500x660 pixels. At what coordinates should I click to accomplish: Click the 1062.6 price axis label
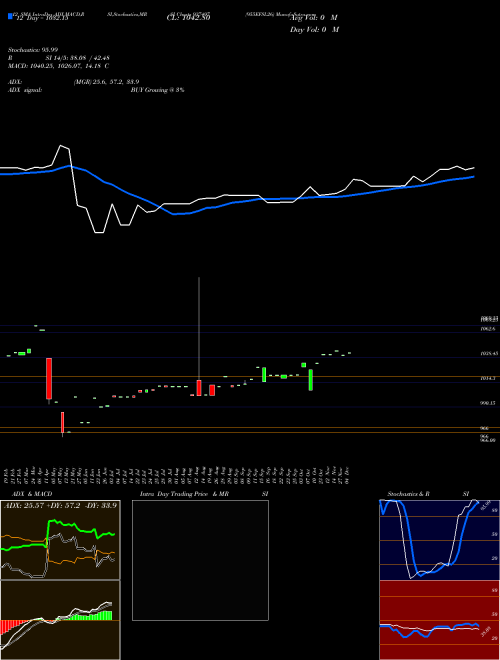pos(487,329)
